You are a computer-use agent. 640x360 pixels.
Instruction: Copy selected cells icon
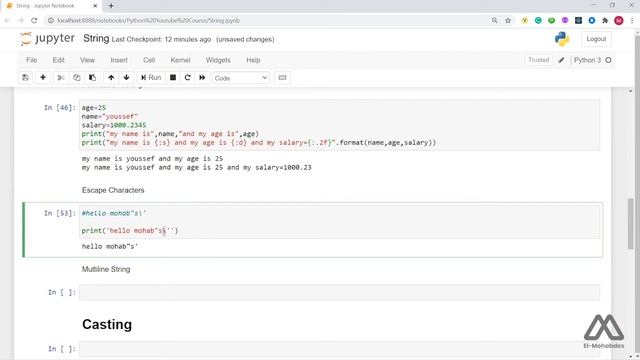[76, 78]
